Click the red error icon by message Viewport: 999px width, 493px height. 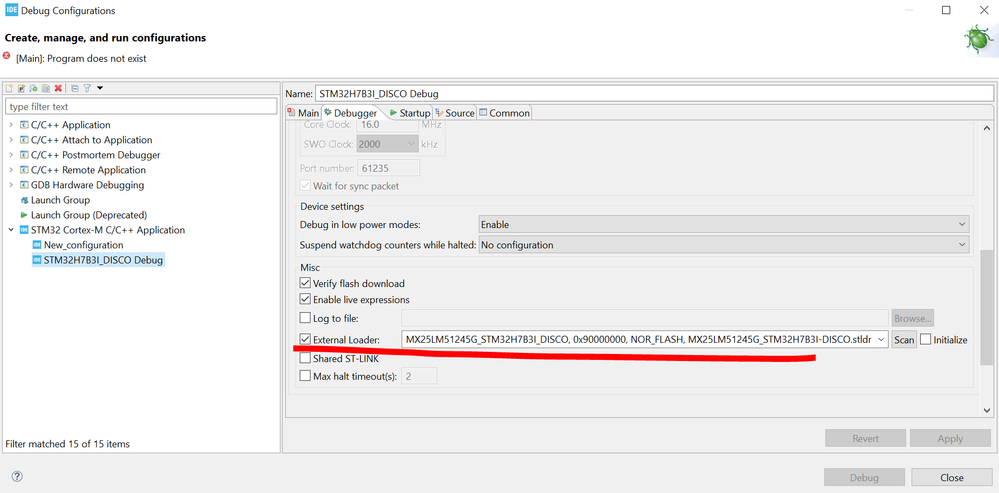[x=7, y=56]
